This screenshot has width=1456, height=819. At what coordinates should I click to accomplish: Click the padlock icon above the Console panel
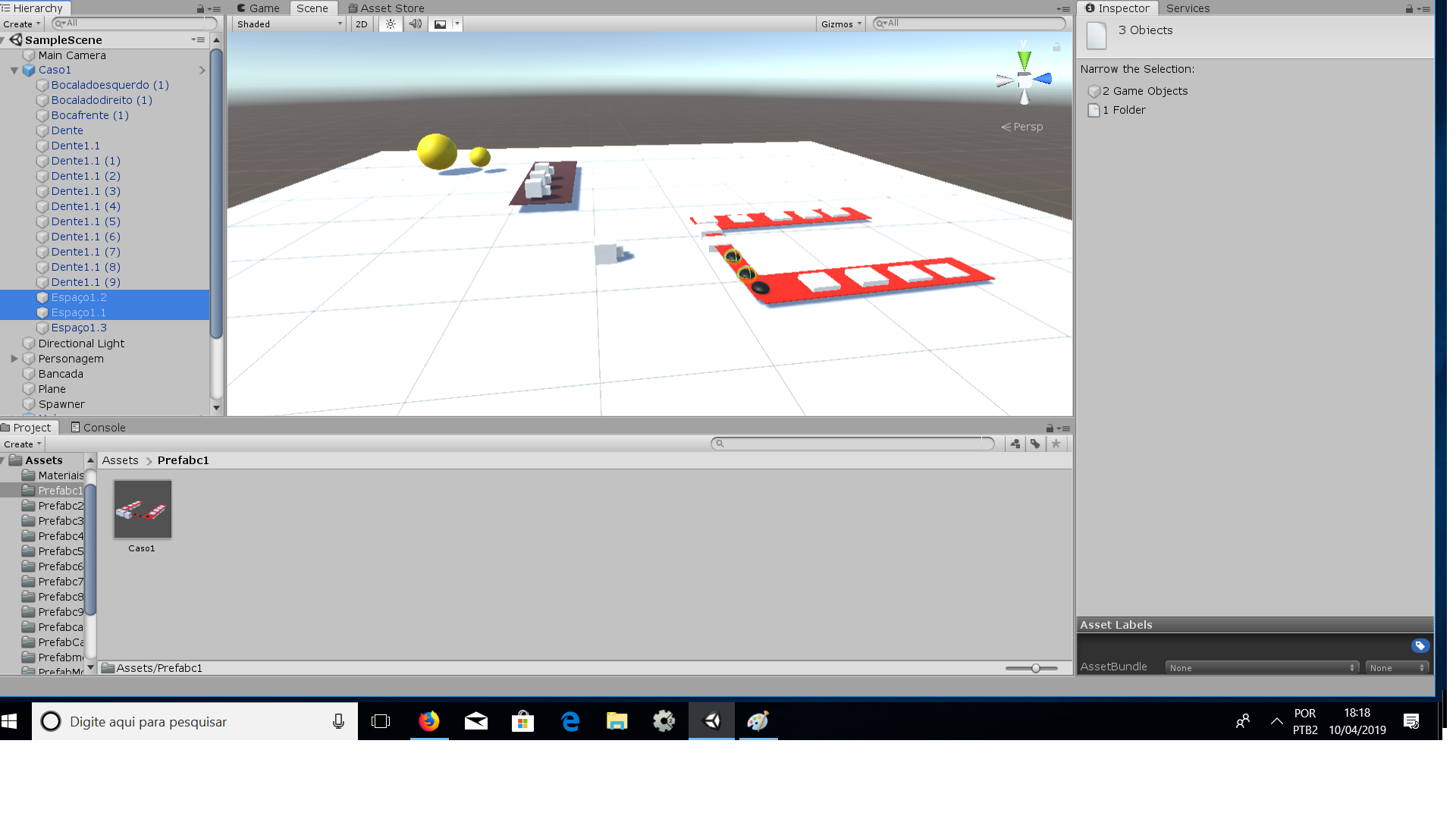1049,427
